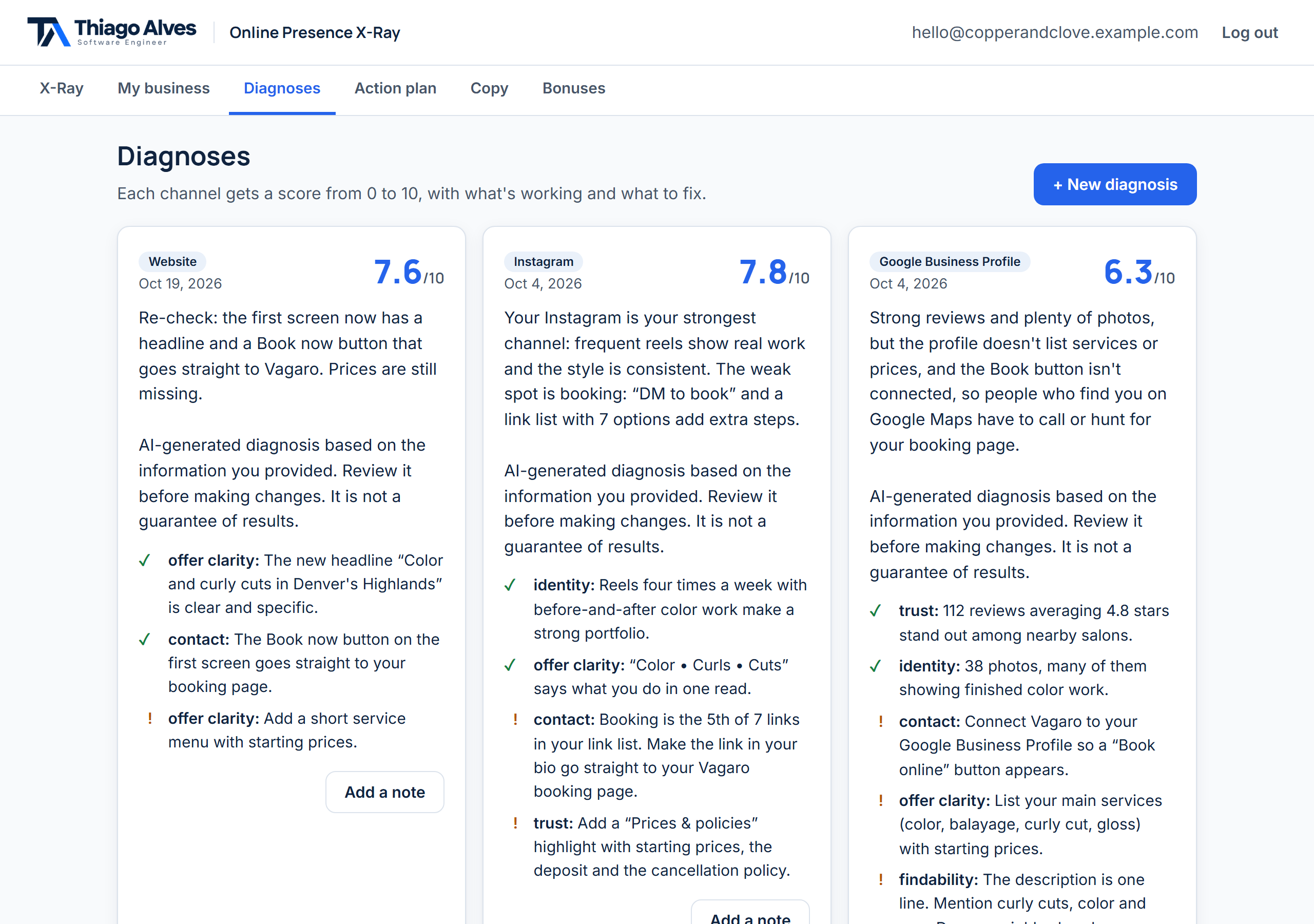This screenshot has width=1314, height=924.
Task: Go to the Copy tab
Action: [489, 88]
